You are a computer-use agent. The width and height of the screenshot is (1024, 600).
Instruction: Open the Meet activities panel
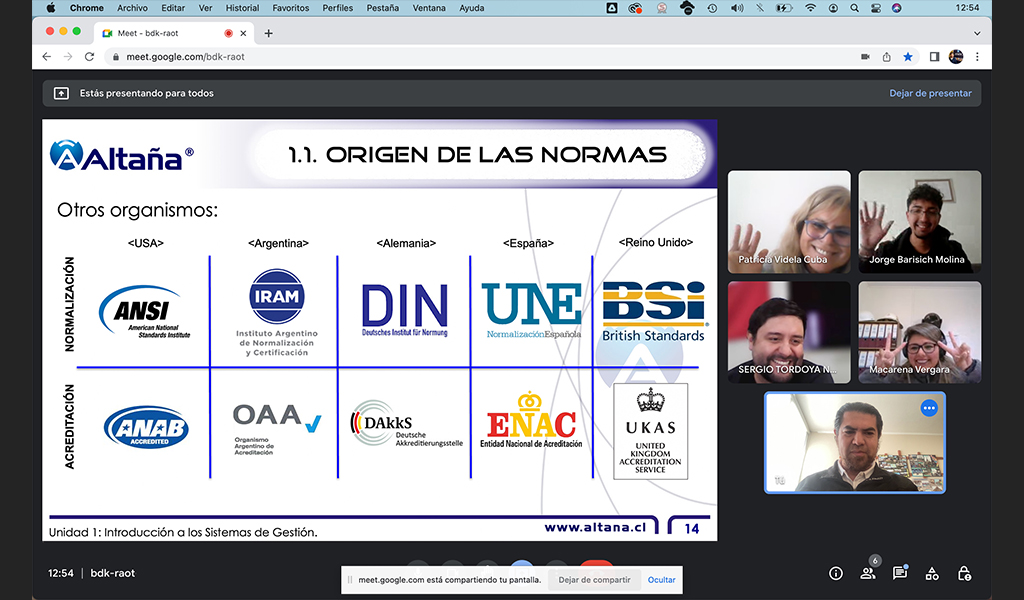[x=932, y=573]
